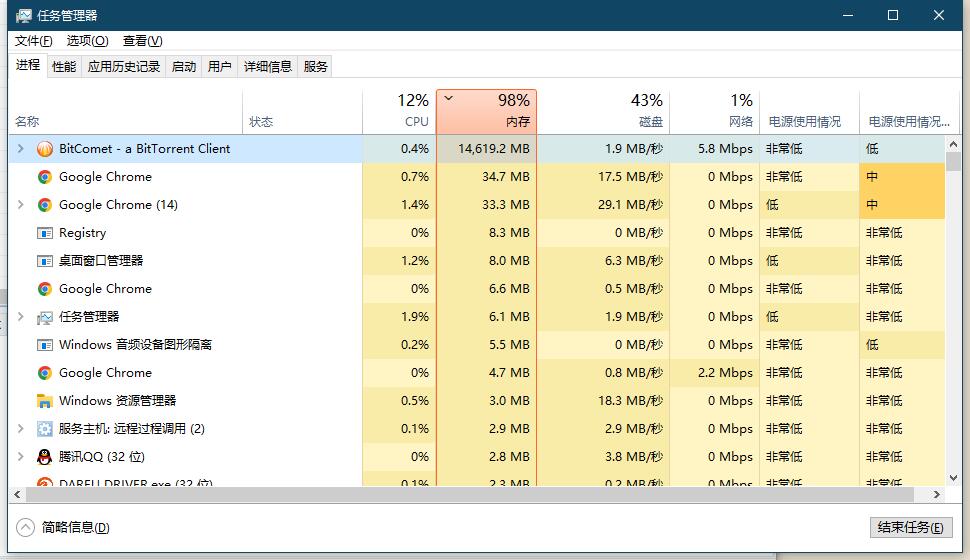Click the Task Manager title bar icon
The height and width of the screenshot is (560, 970).
(x=24, y=15)
